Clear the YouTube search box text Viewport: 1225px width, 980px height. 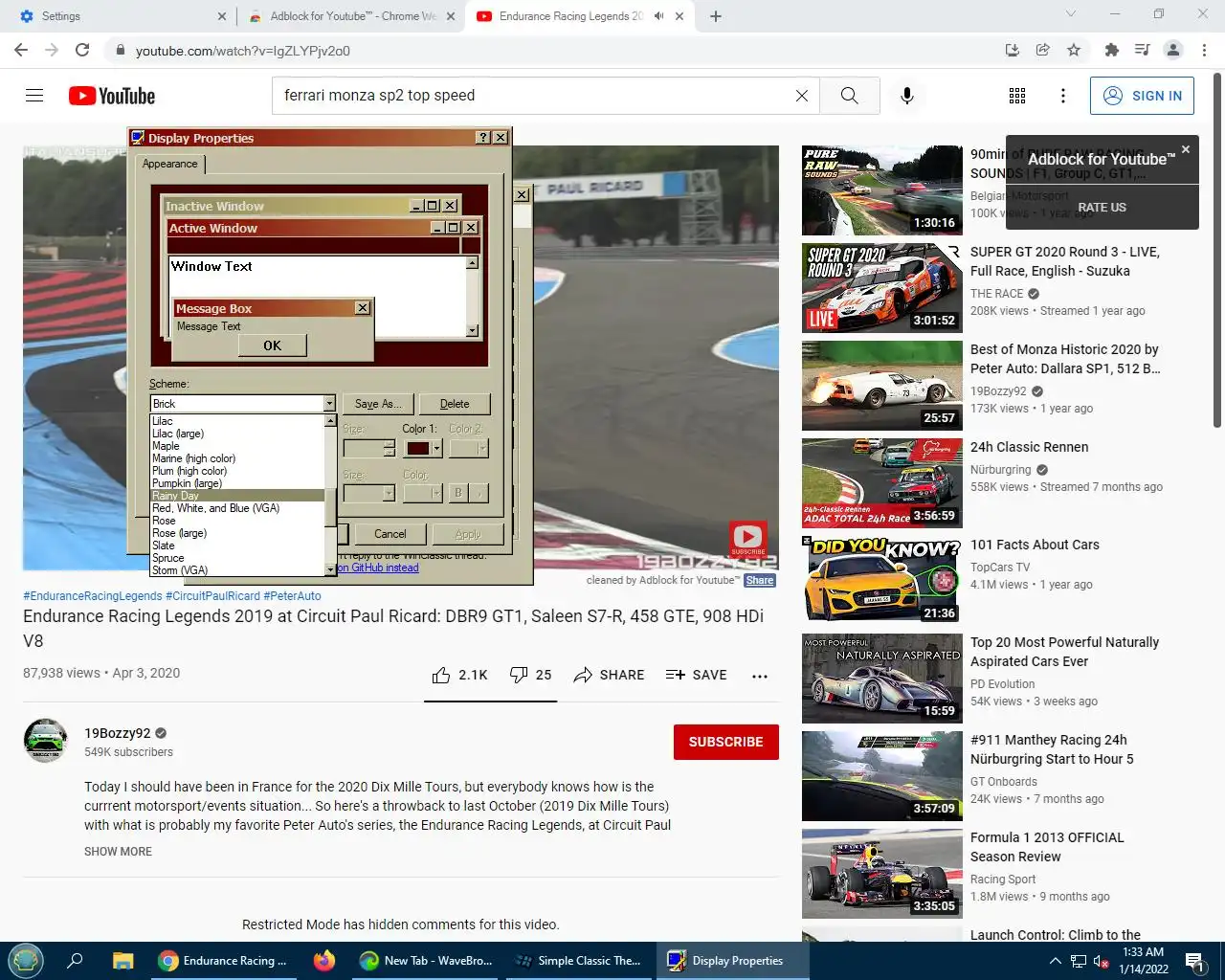802,96
